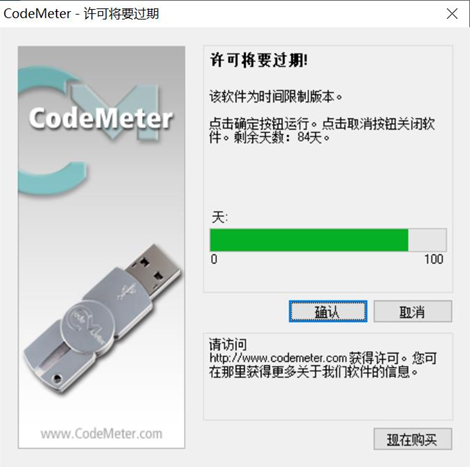Click the 0 minimum label under the bar
The width and height of the screenshot is (470, 467).
[214, 259]
